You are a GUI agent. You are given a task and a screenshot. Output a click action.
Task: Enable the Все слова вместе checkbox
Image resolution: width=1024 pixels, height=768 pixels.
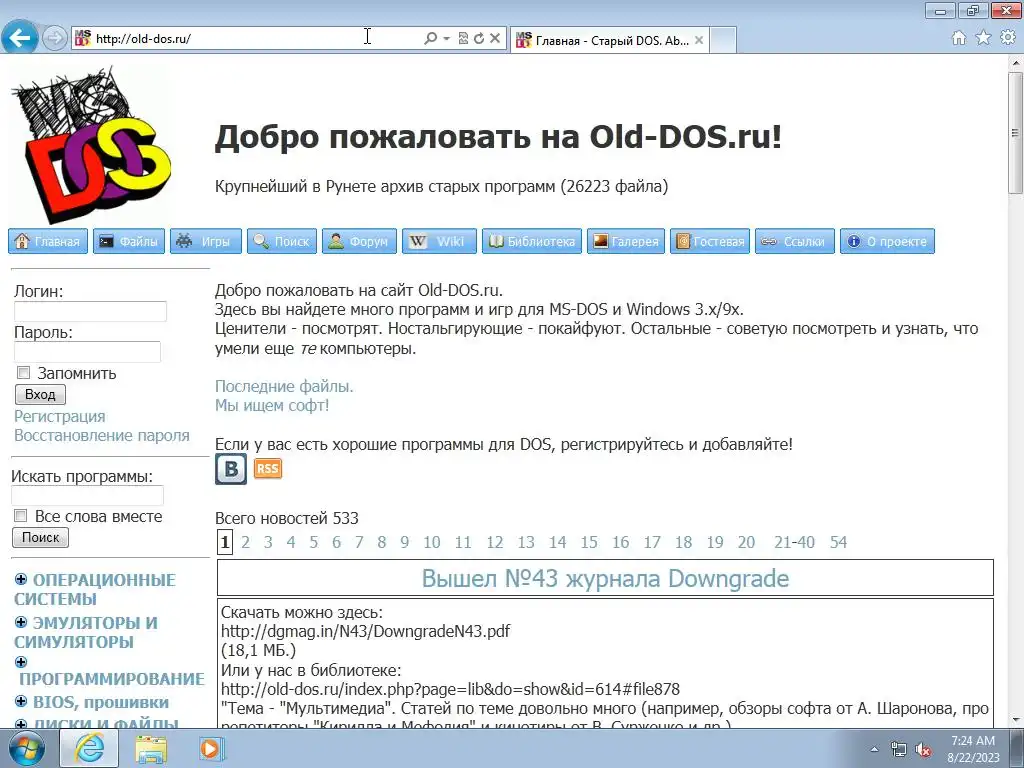coord(21,516)
